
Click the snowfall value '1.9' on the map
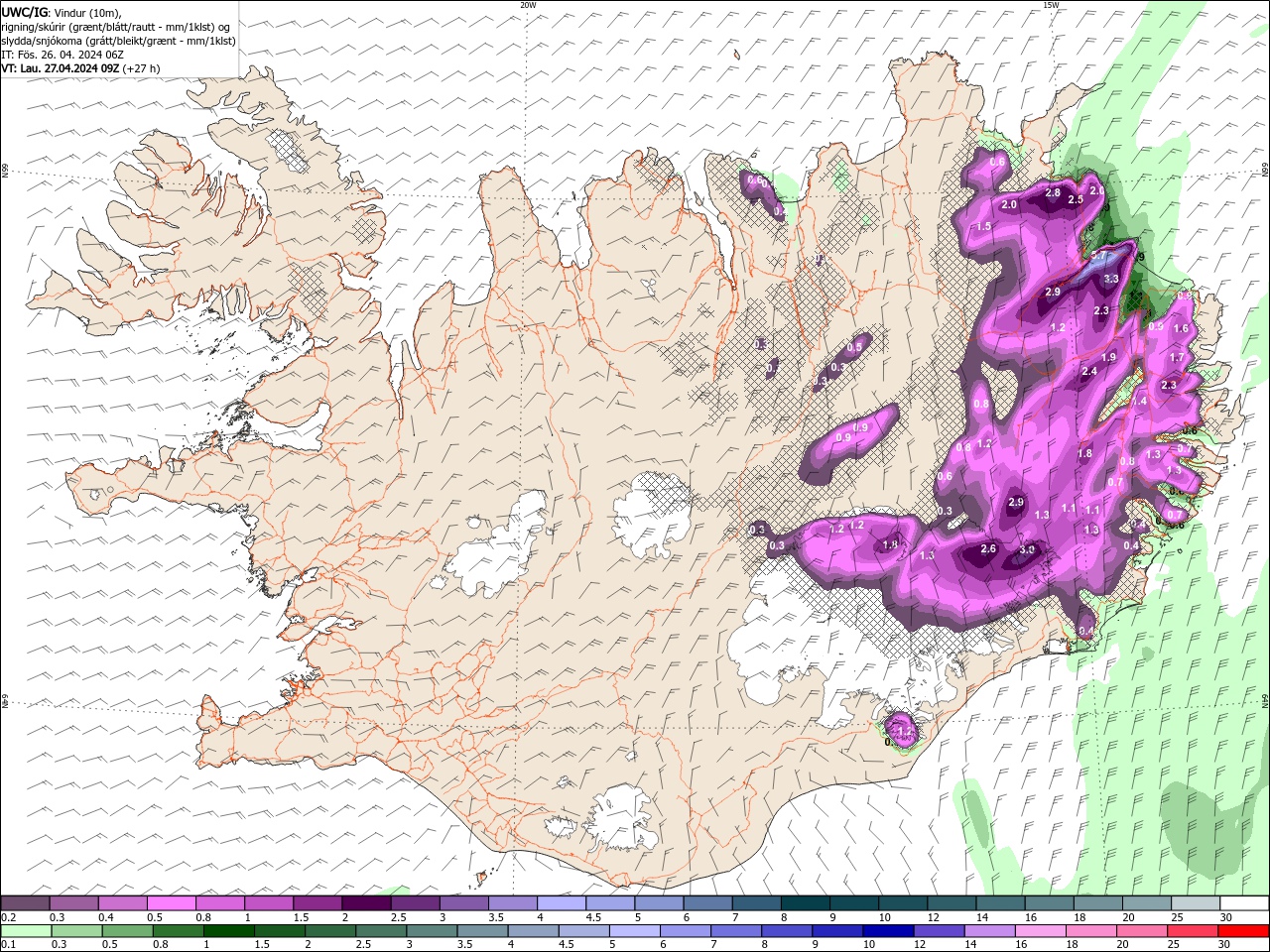tap(1109, 357)
